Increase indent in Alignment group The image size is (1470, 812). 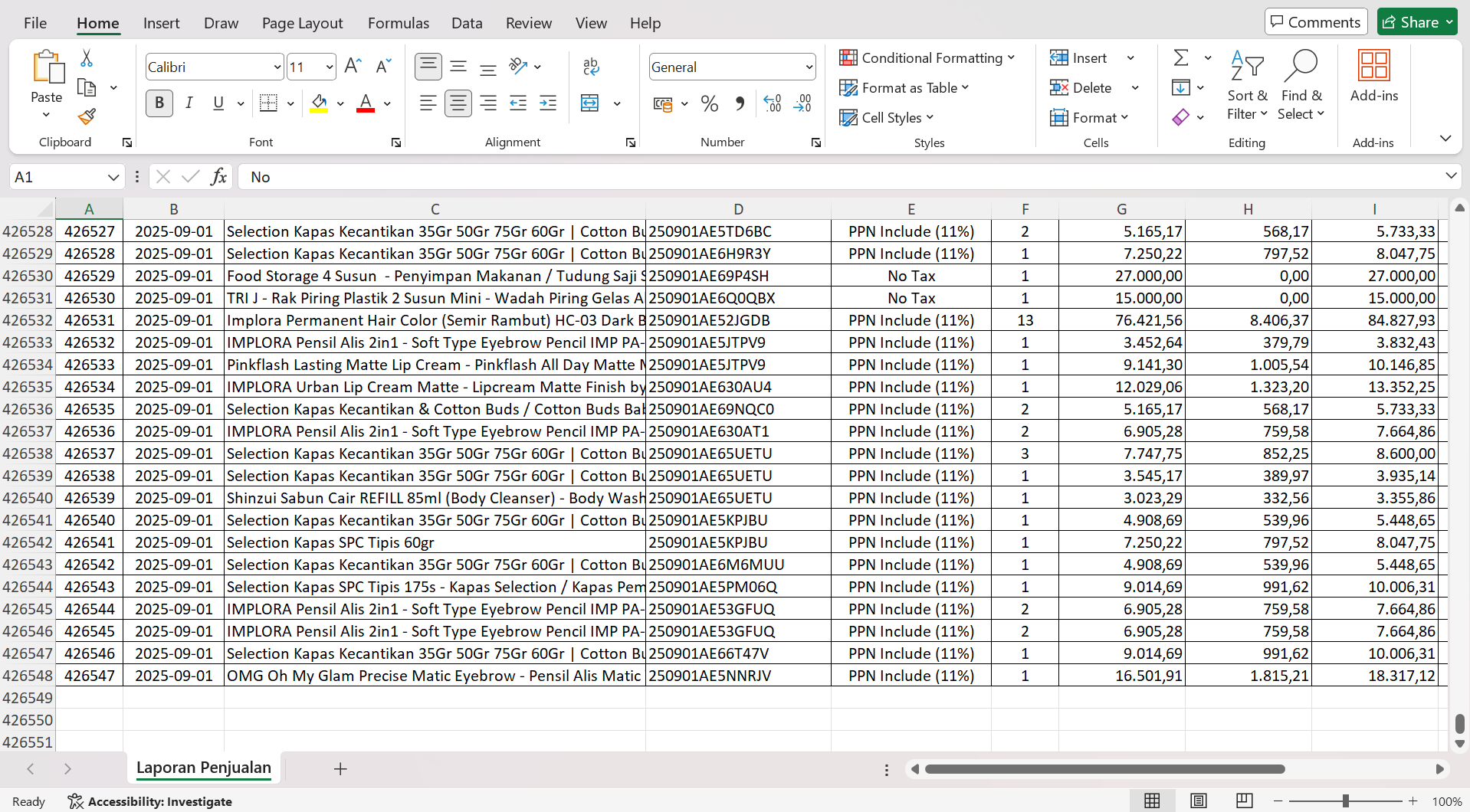548,103
